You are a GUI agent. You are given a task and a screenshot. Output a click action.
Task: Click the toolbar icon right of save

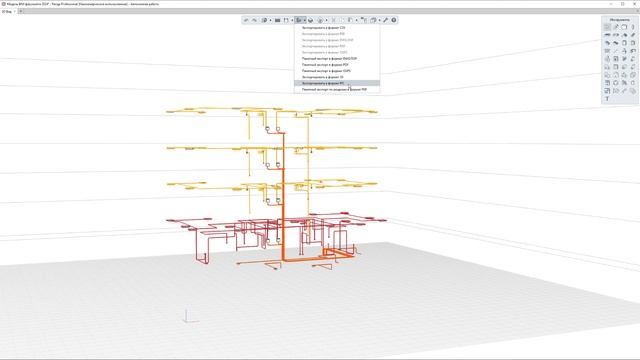click(x=286, y=20)
